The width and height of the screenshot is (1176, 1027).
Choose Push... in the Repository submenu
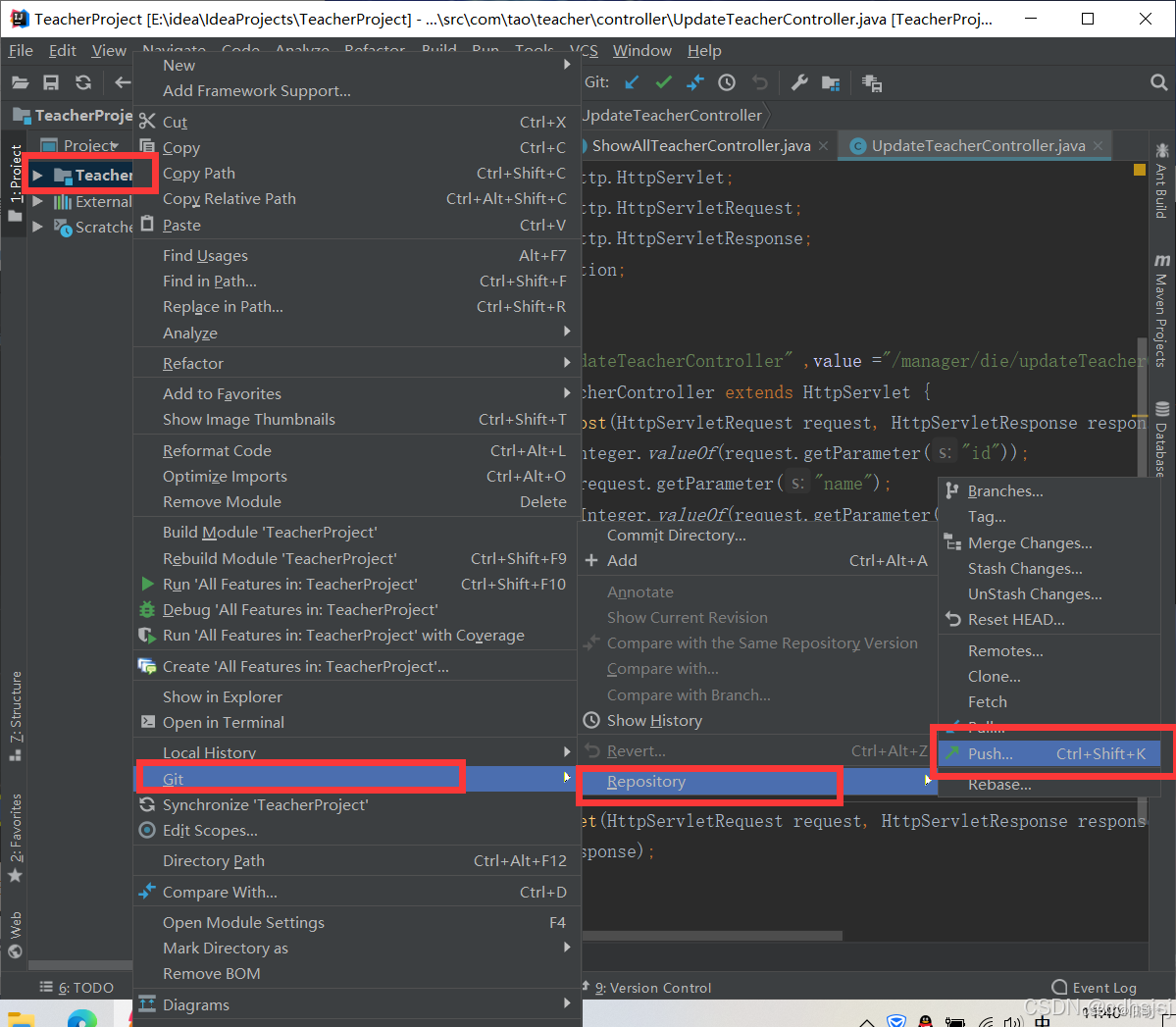tap(1050, 753)
